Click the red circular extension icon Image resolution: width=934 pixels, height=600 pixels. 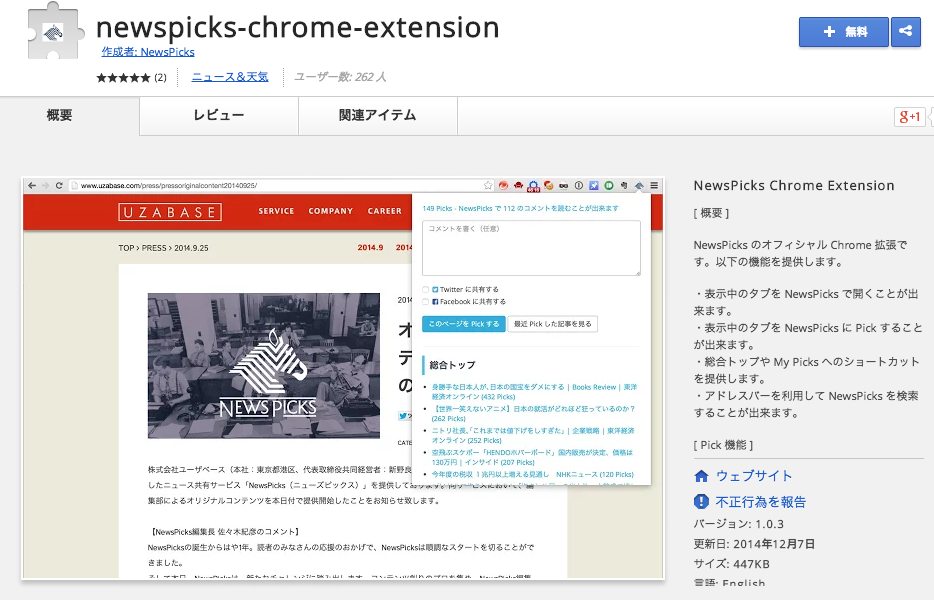[503, 185]
